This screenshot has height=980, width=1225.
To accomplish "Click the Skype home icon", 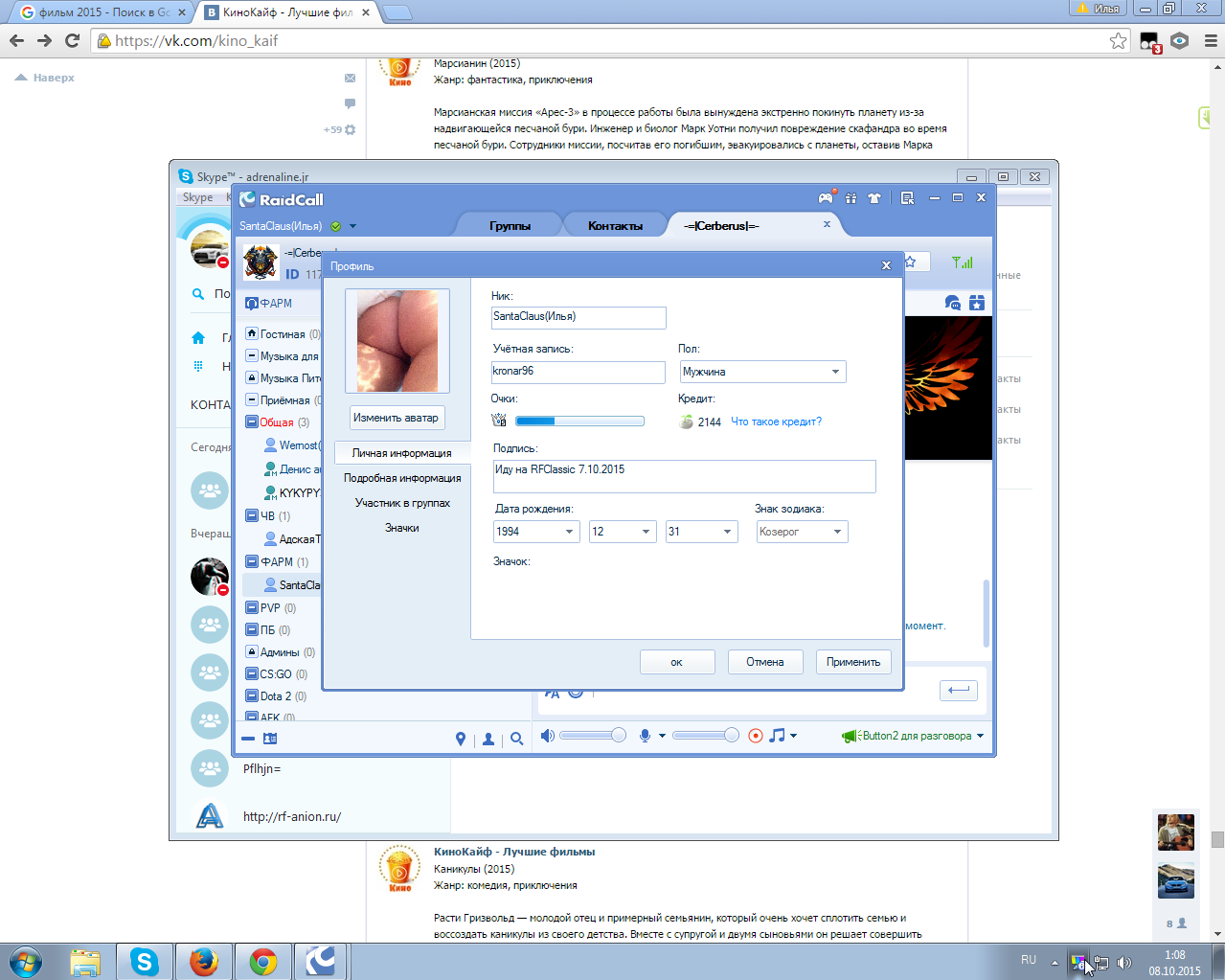I will point(198,337).
